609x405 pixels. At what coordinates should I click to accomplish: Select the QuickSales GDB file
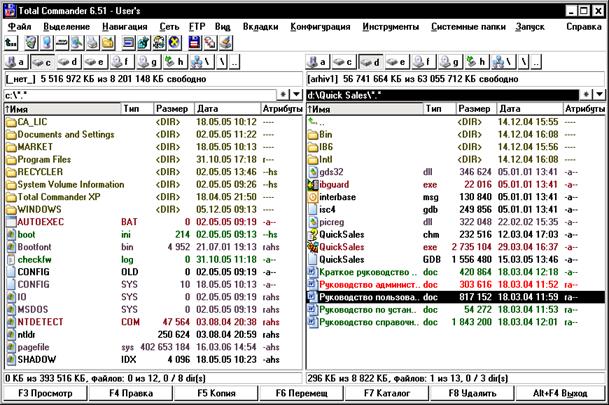coord(456,259)
